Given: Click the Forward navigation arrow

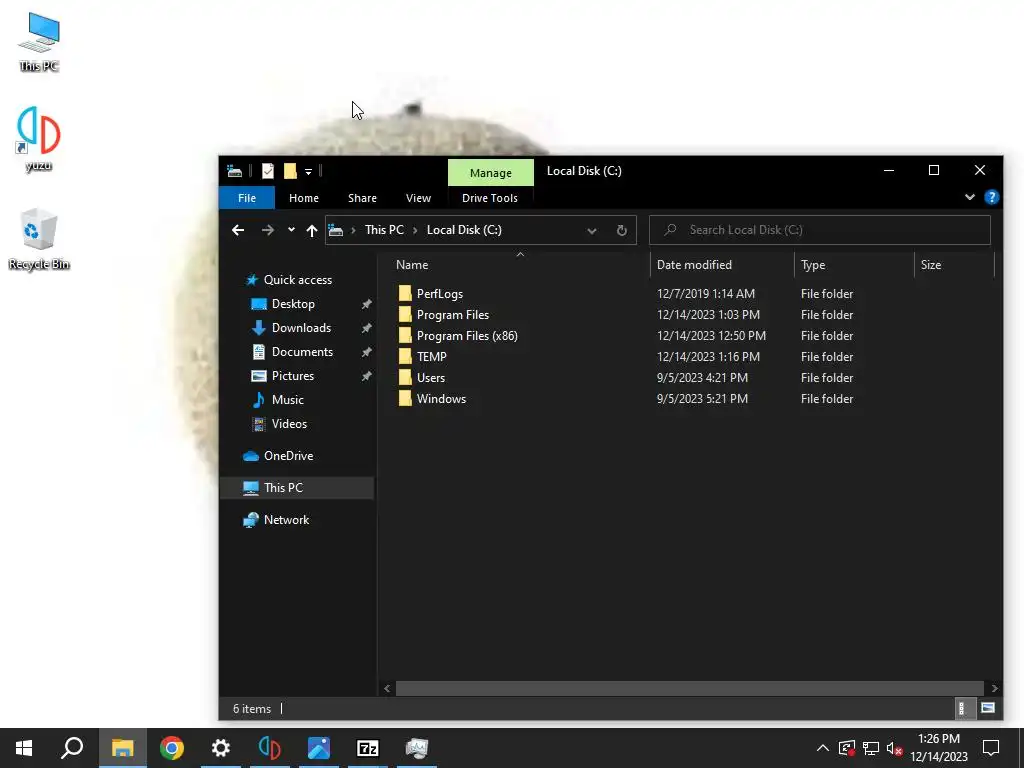Looking at the screenshot, I should tap(268, 230).
